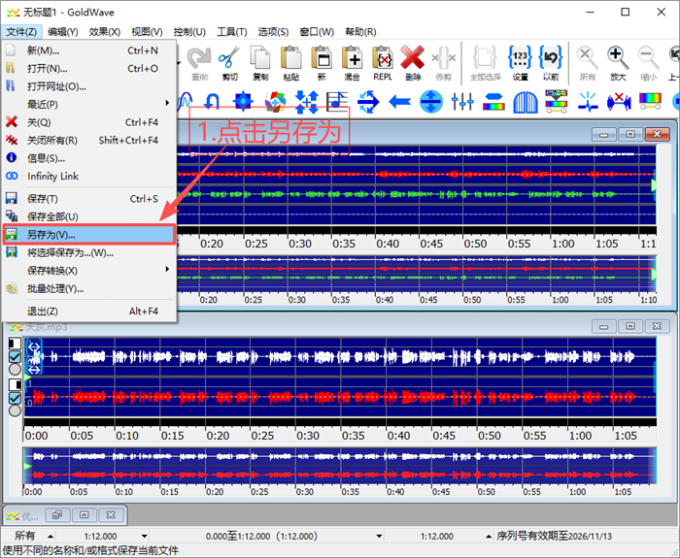Choose Information 信息(S)... menu entry
The image size is (680, 558).
(x=89, y=158)
